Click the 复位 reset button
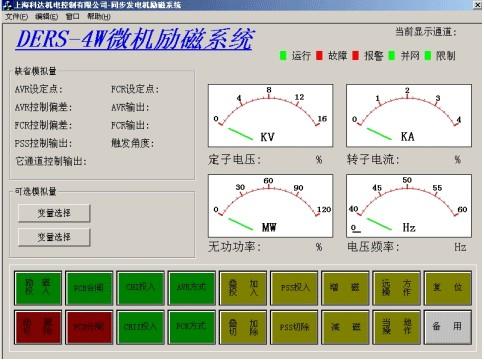 point(448,288)
